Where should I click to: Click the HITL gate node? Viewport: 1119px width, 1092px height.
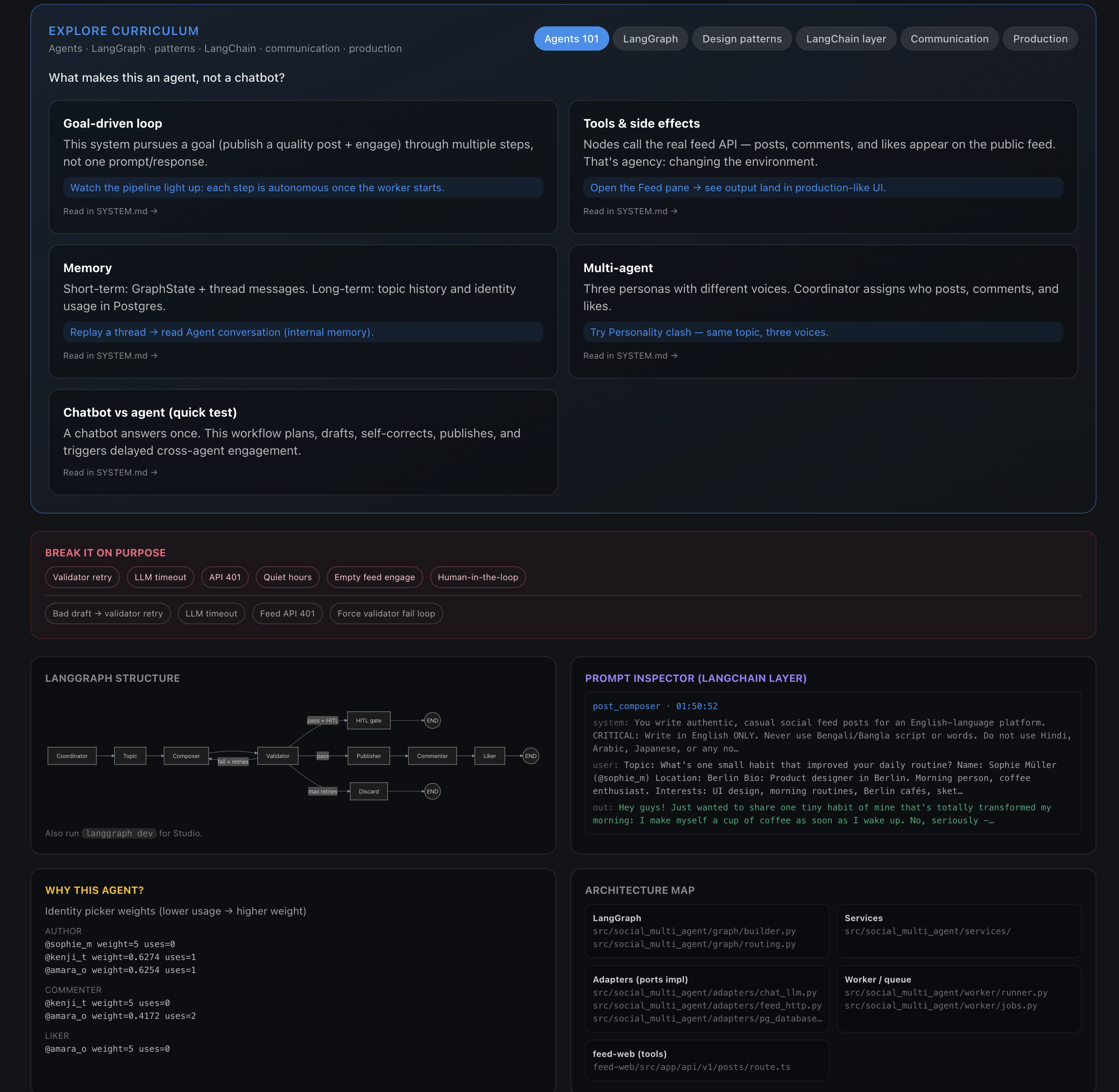(369, 720)
